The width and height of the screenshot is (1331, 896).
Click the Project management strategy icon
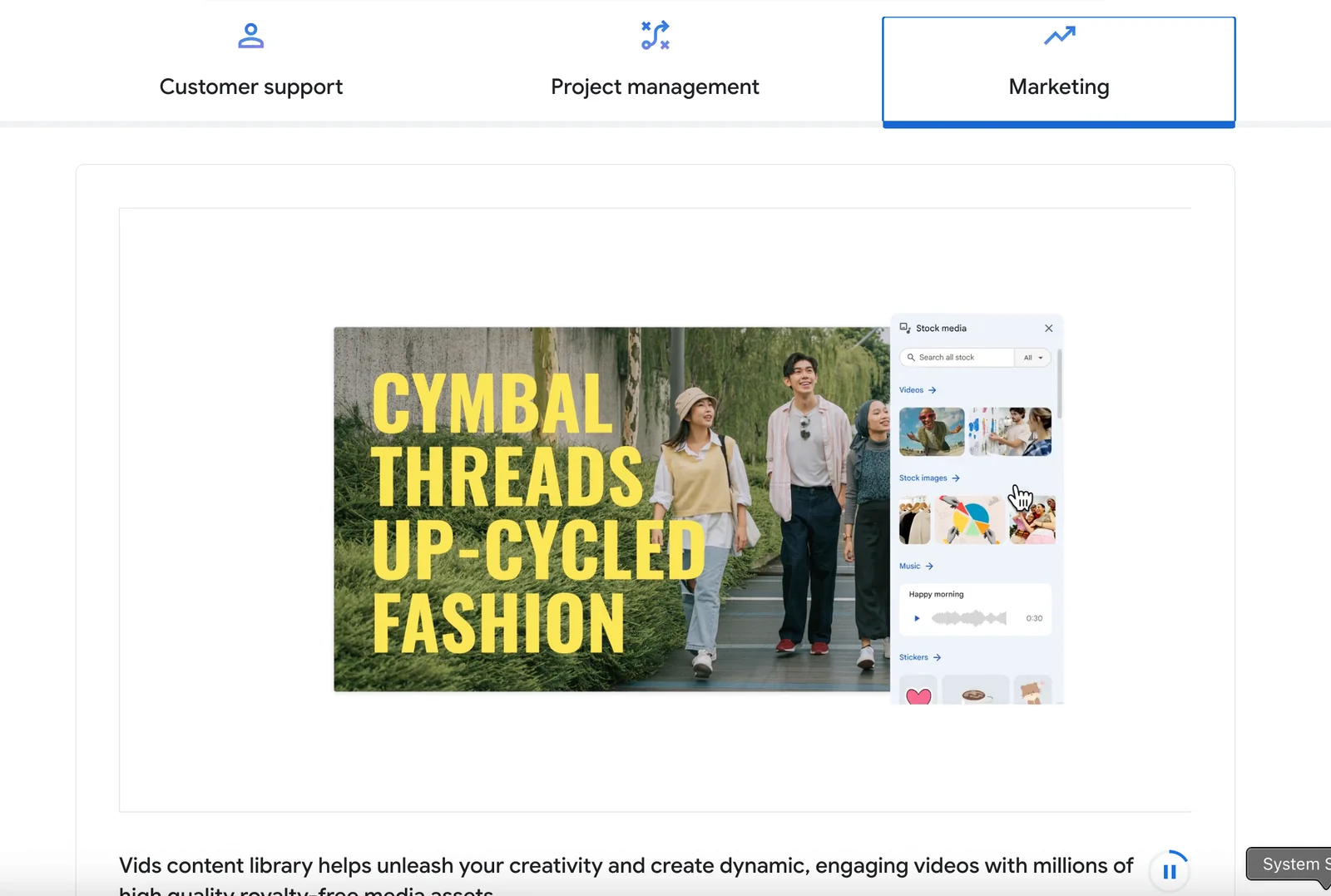point(655,36)
